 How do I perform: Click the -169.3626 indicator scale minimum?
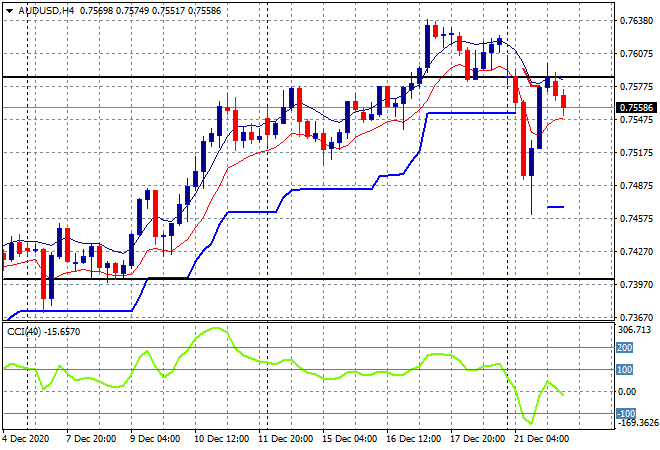click(637, 422)
